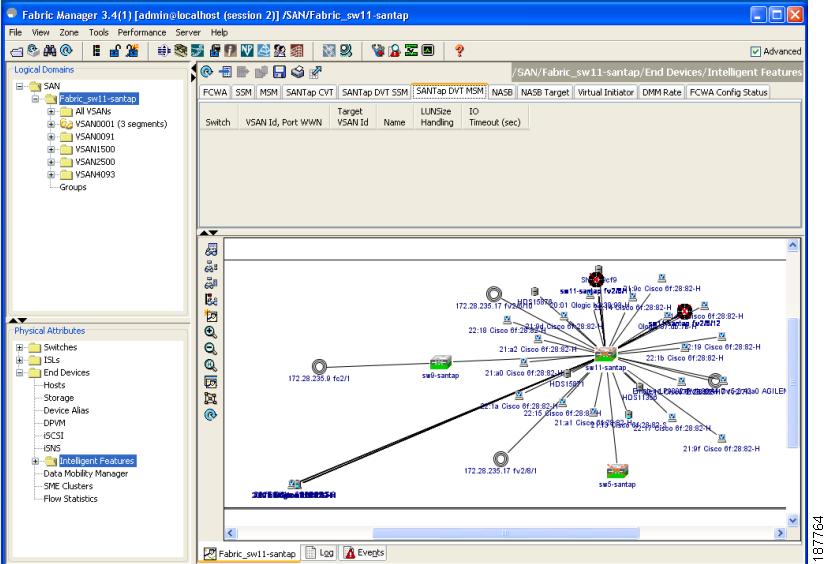Click the refresh map swirl icon on the map toolbar
The width and height of the screenshot is (829, 564).
tap(210, 415)
